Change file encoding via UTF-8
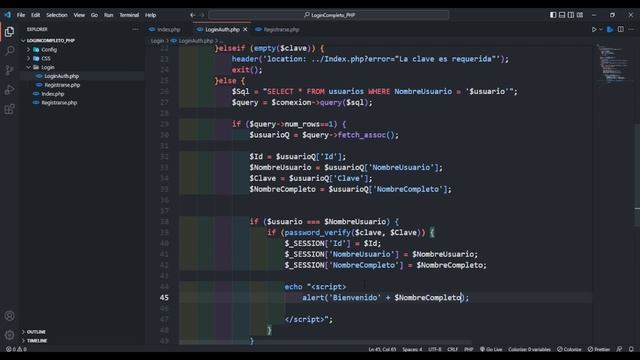Screen dimensions: 640x360 tap(435, 349)
